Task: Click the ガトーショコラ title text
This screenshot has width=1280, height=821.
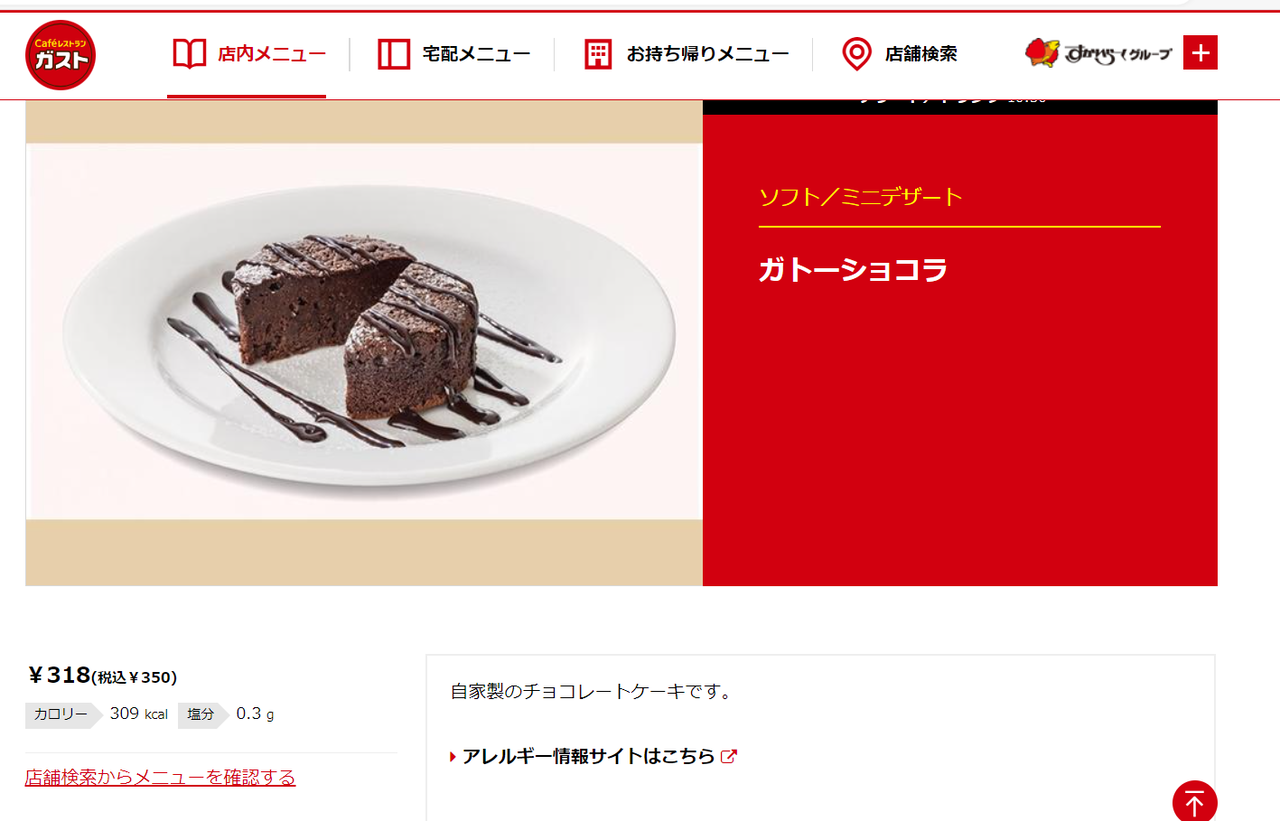Action: [853, 270]
